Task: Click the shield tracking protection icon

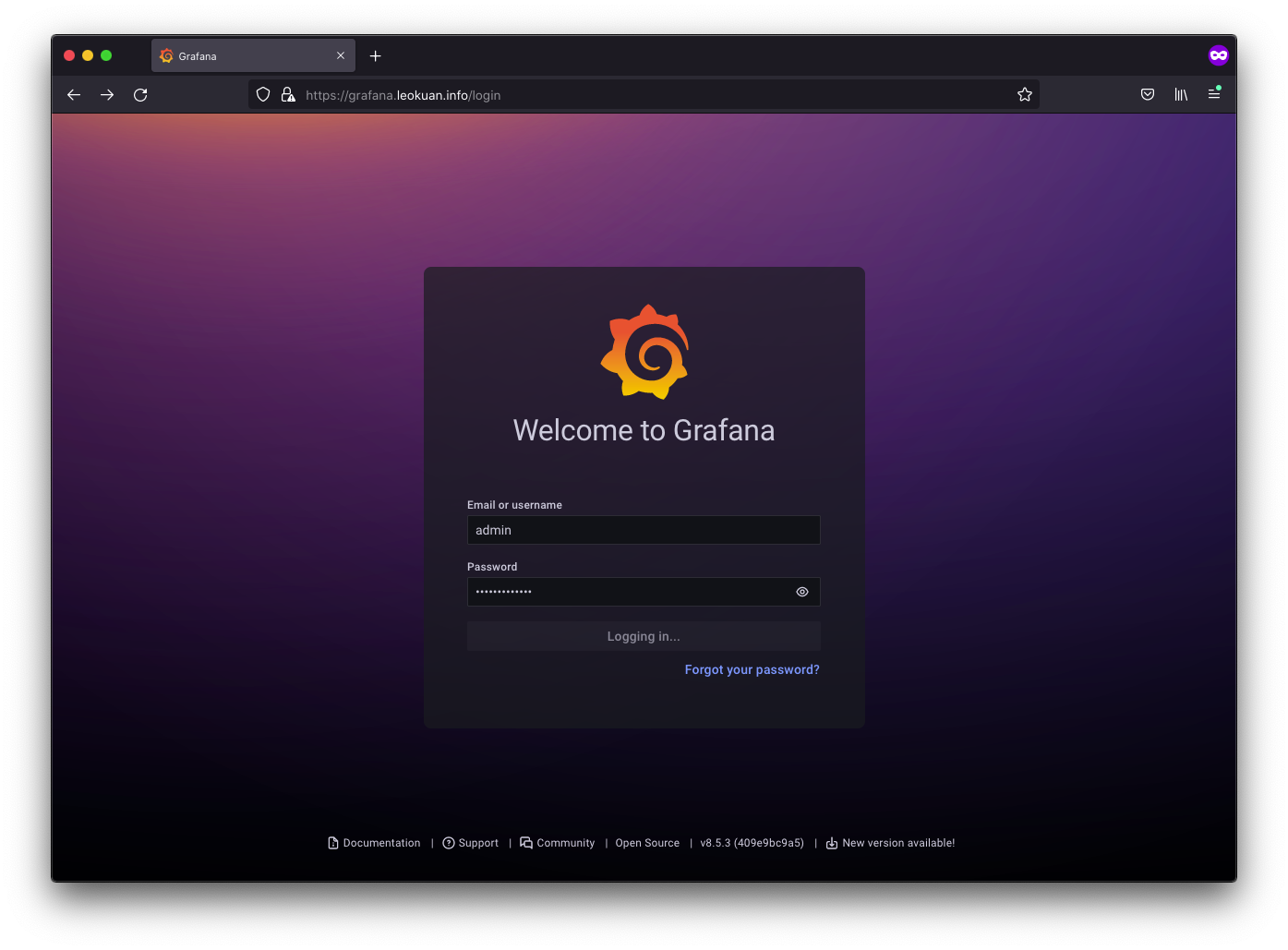Action: tap(263, 95)
